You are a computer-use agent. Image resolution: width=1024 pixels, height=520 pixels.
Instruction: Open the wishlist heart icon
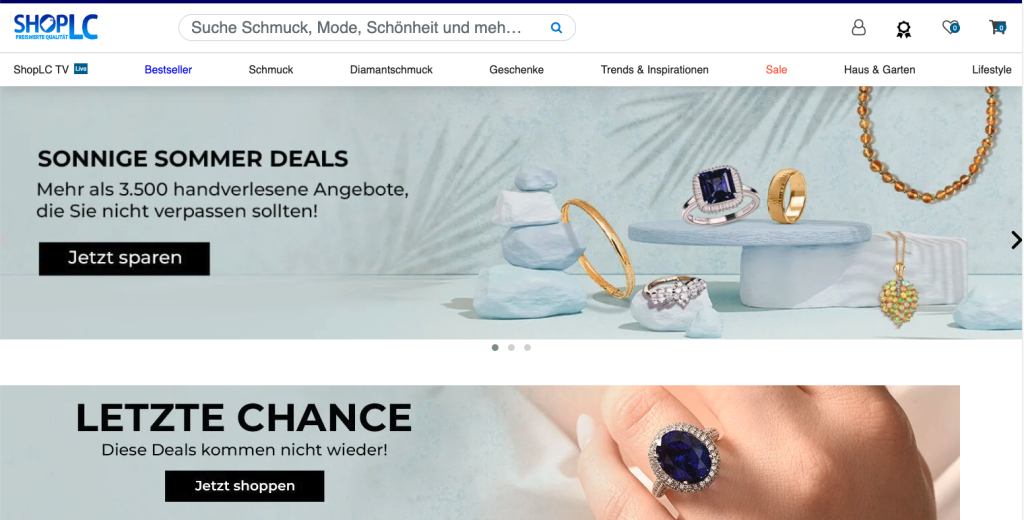click(x=950, y=27)
